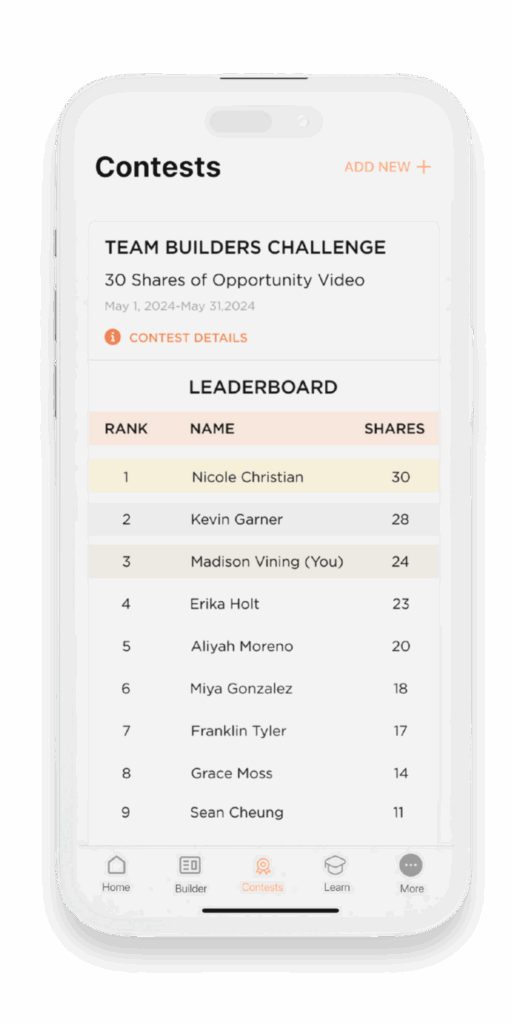Select Miya Gonzalez's leaderboard entry
The height and width of the screenshot is (1024, 512).
click(x=264, y=688)
